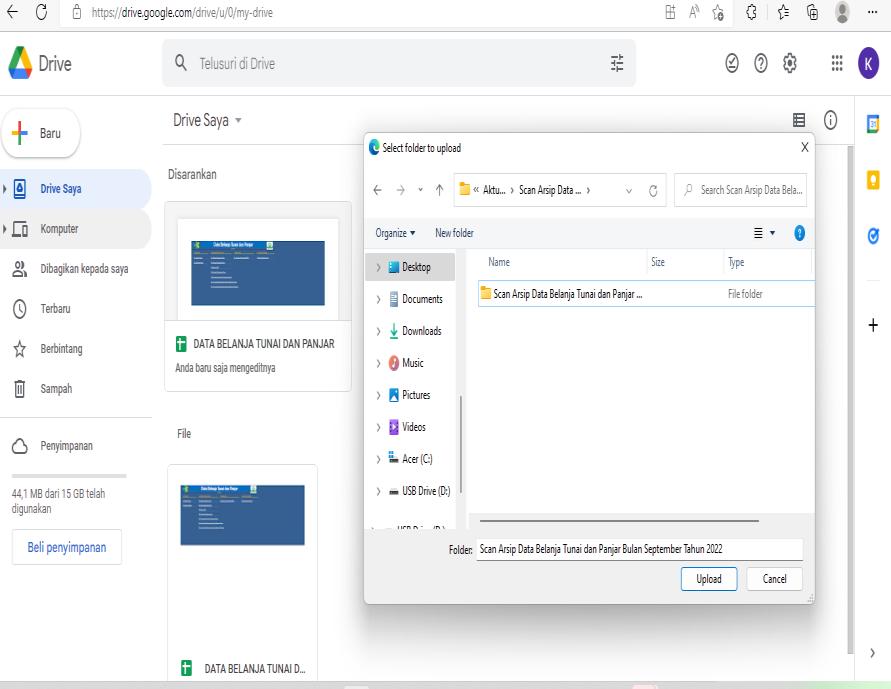Open browser settings and more menu

pos(872,12)
